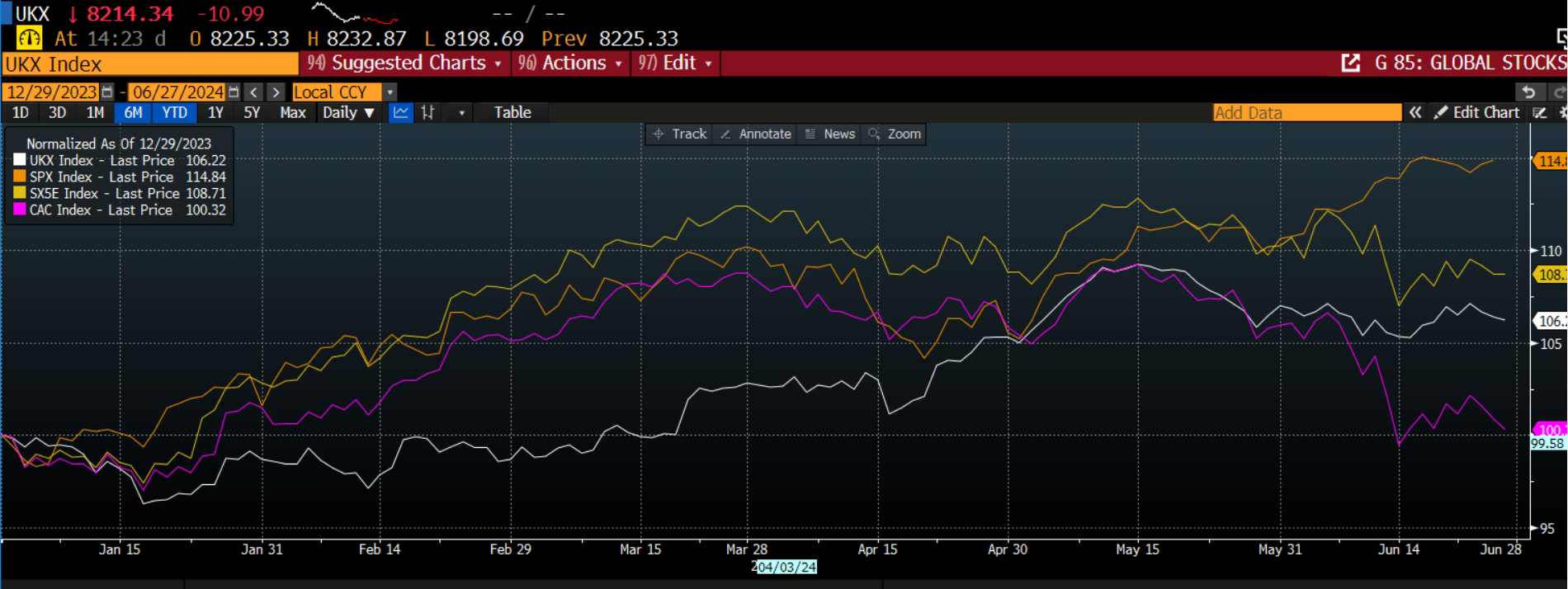Viewport: 1568px width, 589px height.
Task: Open the chart type options dropdown arrow
Action: [461, 113]
